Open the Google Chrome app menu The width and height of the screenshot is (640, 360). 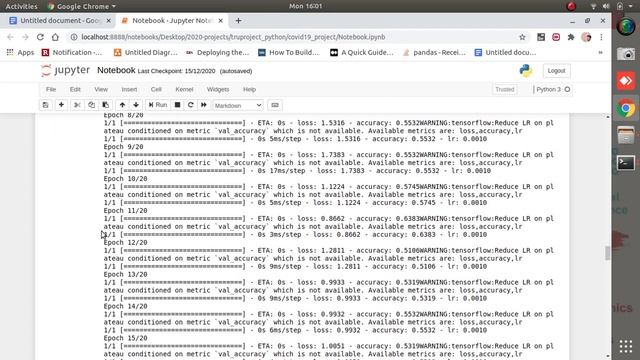click(x=82, y=6)
